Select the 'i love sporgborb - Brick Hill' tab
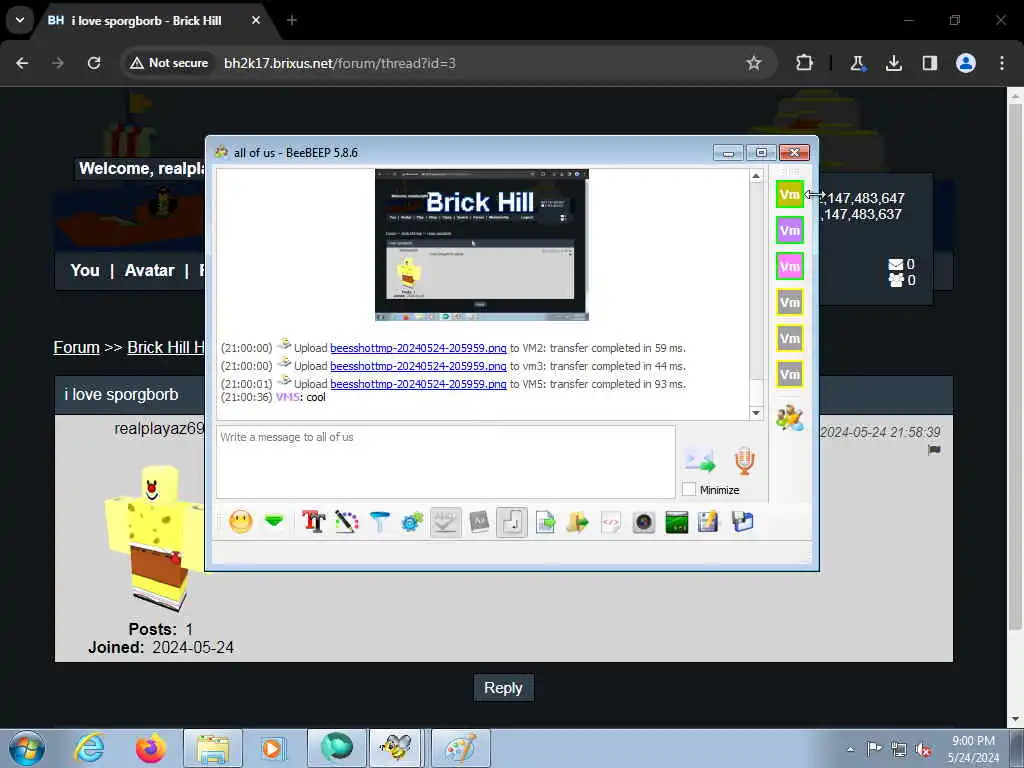Image resolution: width=1024 pixels, height=768 pixels. (x=146, y=21)
